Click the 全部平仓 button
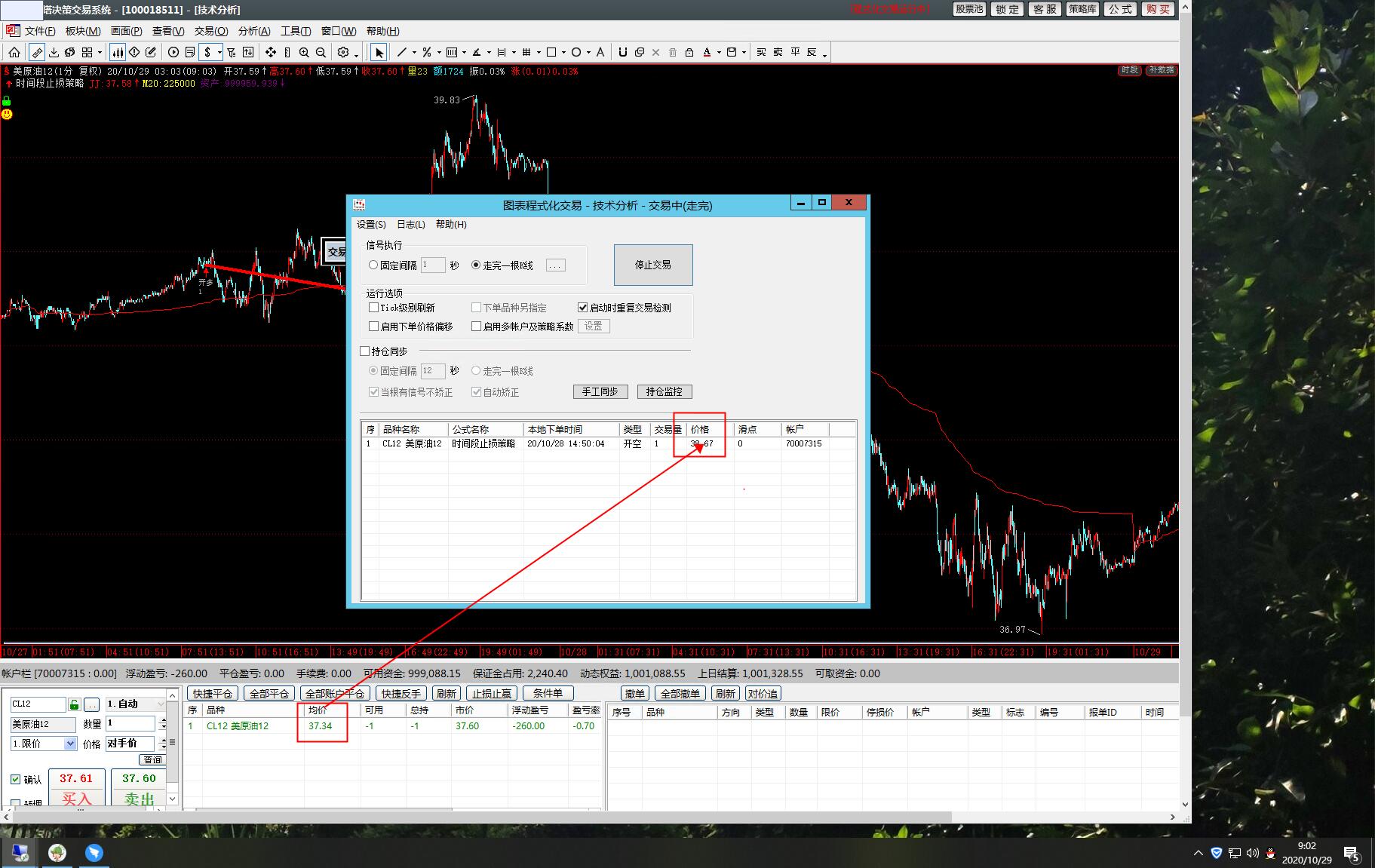The image size is (1375, 868). point(269,694)
